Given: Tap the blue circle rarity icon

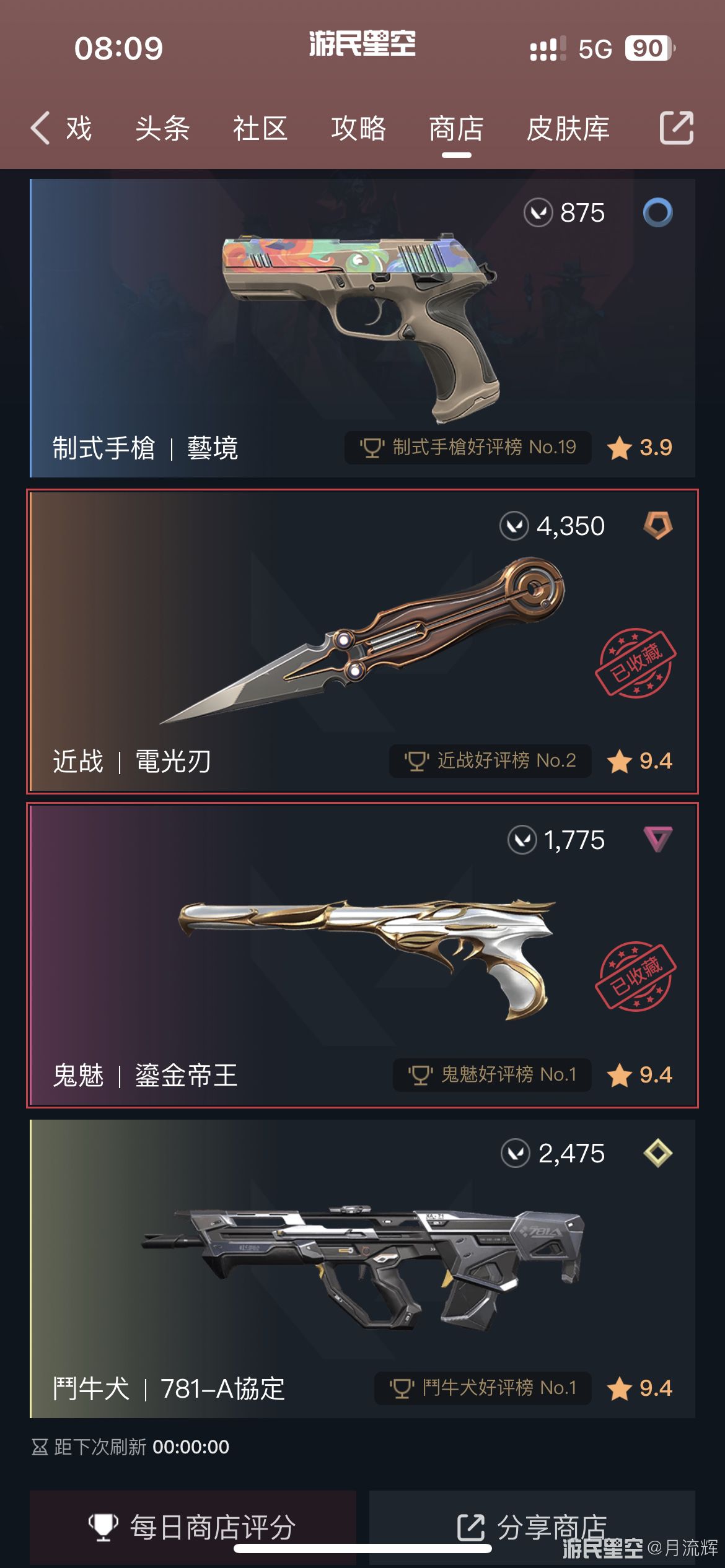Looking at the screenshot, I should click(x=657, y=213).
